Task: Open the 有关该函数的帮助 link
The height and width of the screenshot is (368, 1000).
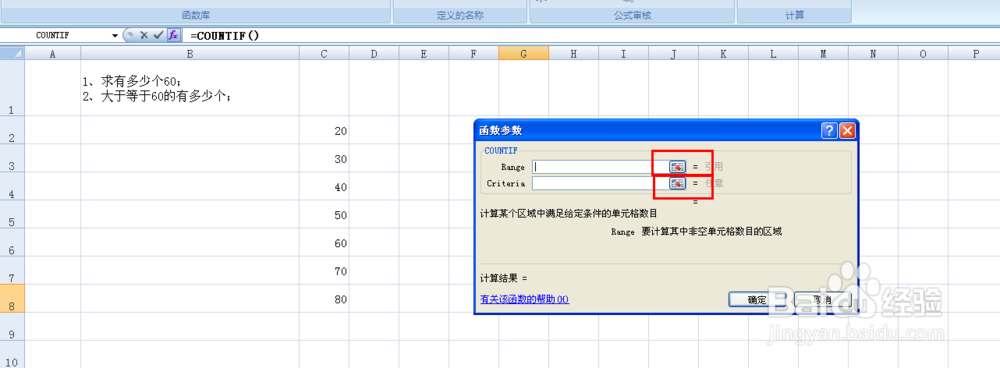Action: point(524,299)
